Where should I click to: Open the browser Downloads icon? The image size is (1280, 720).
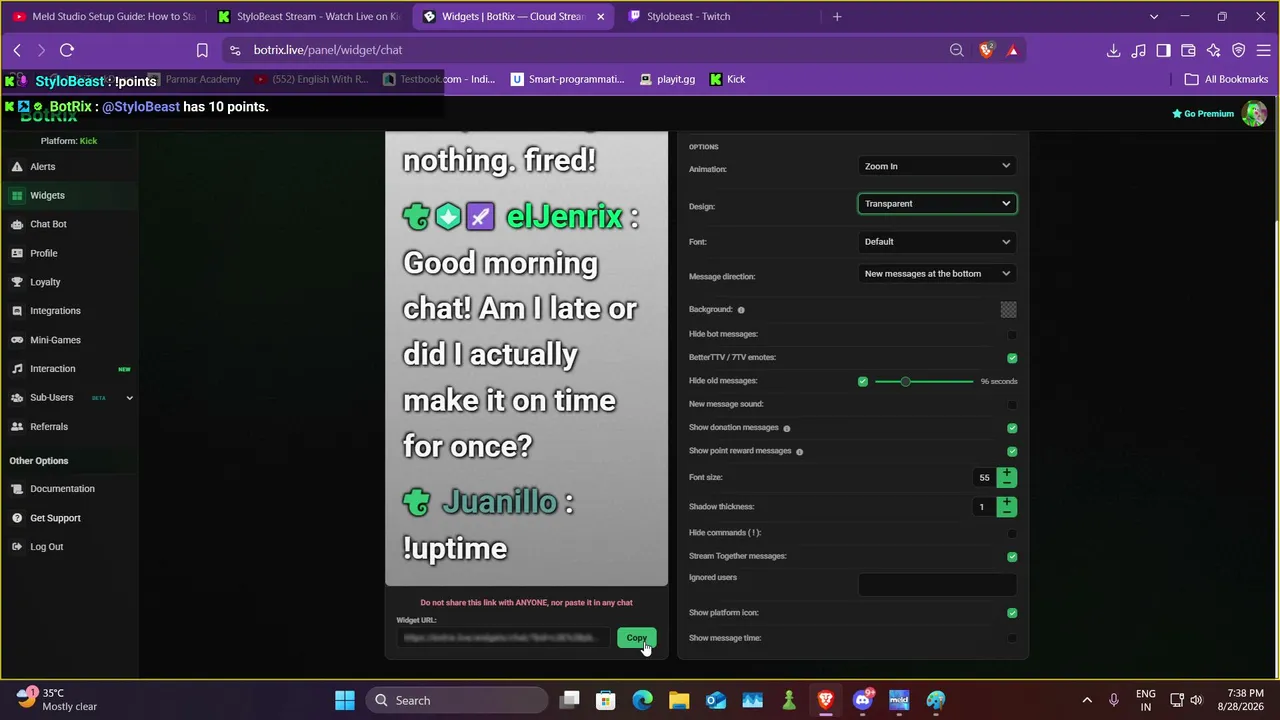[x=1114, y=50]
